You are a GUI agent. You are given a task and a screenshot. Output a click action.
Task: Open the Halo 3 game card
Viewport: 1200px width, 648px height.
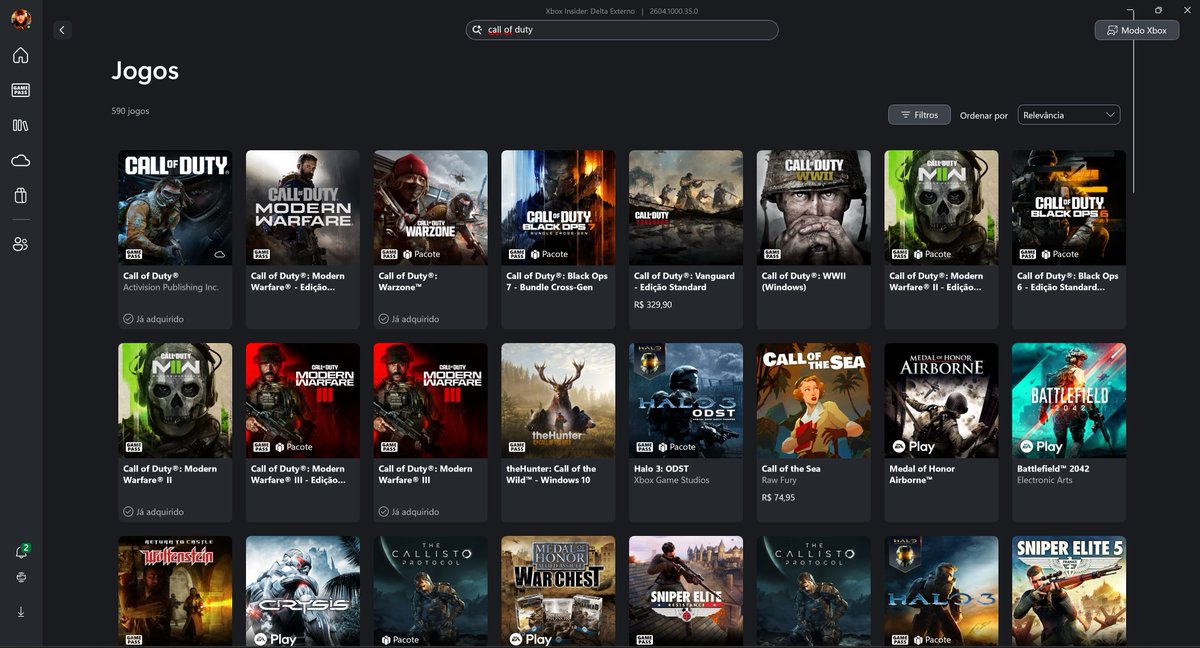[x=941, y=592]
